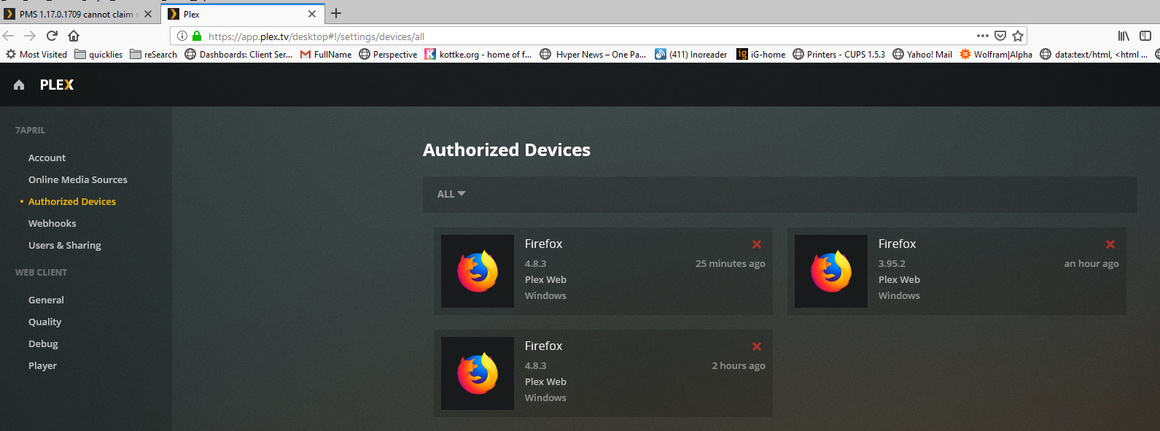
Task: Select Authorized Devices in sidebar
Action: tap(72, 201)
